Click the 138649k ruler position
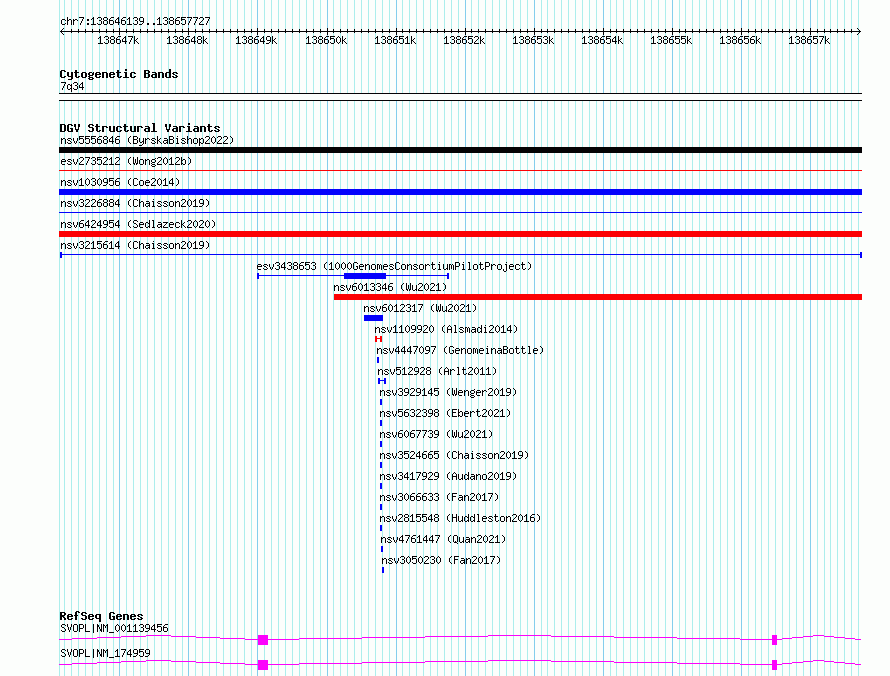The image size is (890, 676). click(256, 40)
